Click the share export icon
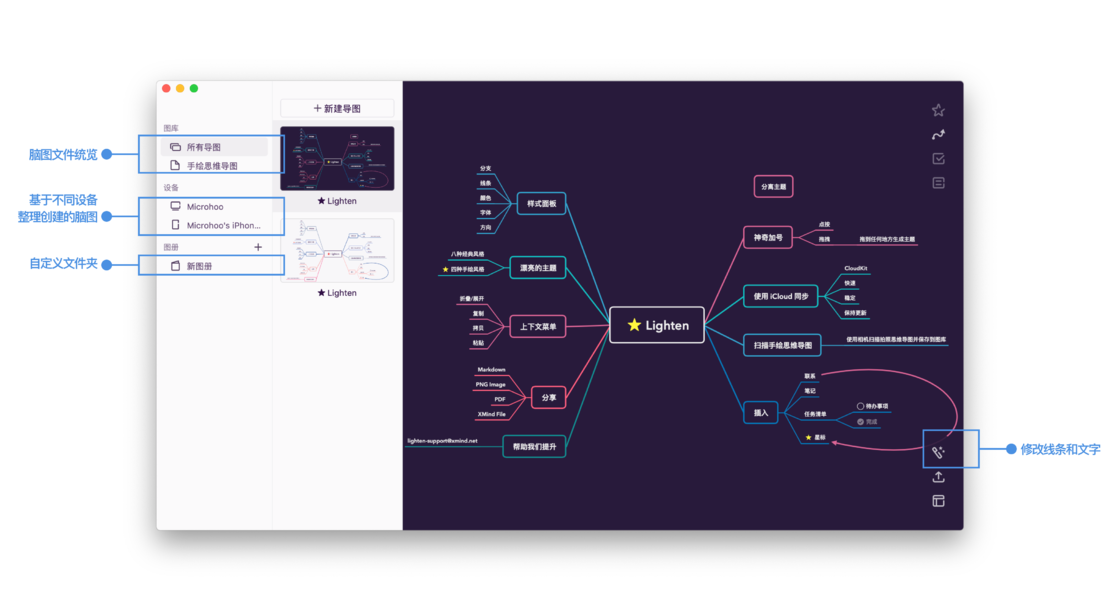This screenshot has width=1120, height=611. (x=939, y=477)
